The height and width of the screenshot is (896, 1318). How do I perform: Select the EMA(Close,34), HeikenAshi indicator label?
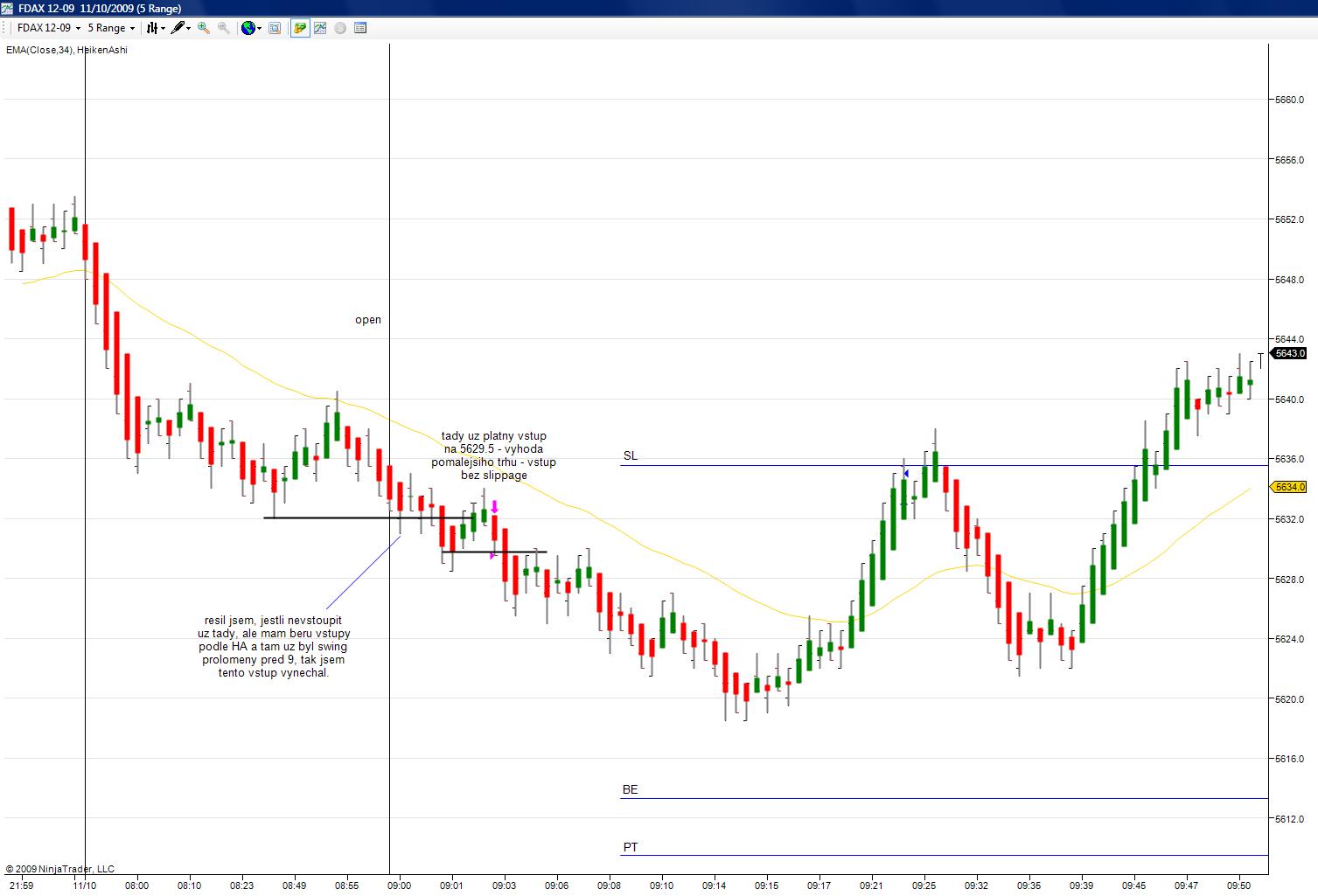66,50
